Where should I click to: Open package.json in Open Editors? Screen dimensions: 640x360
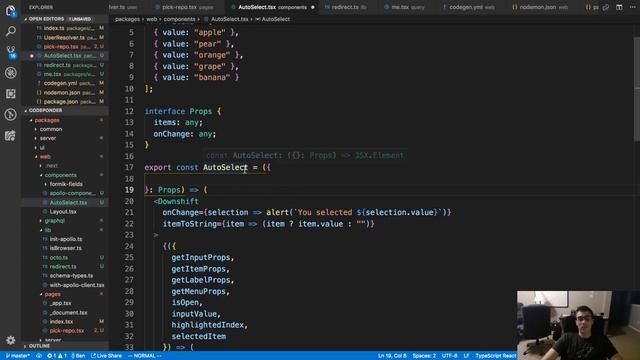(x=65, y=102)
